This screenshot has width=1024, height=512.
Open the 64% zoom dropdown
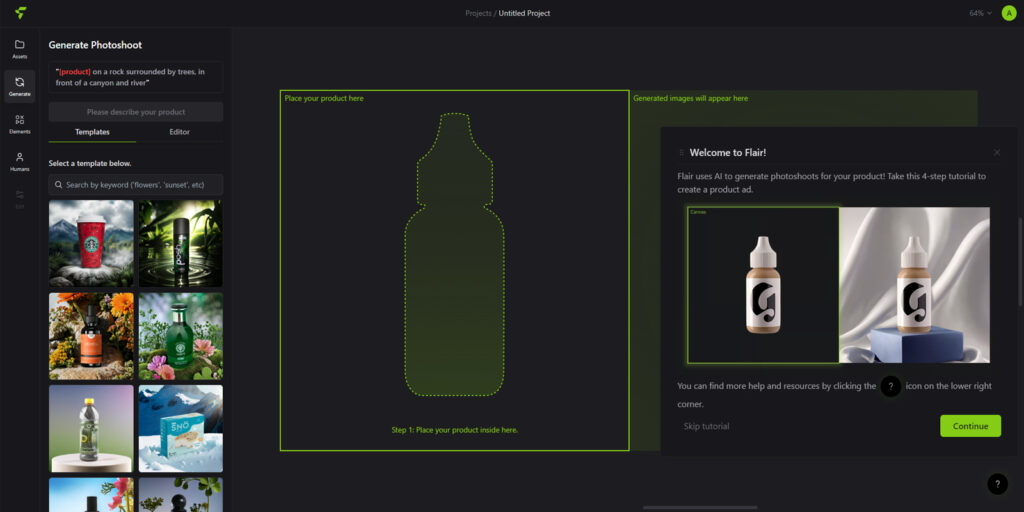coord(980,13)
